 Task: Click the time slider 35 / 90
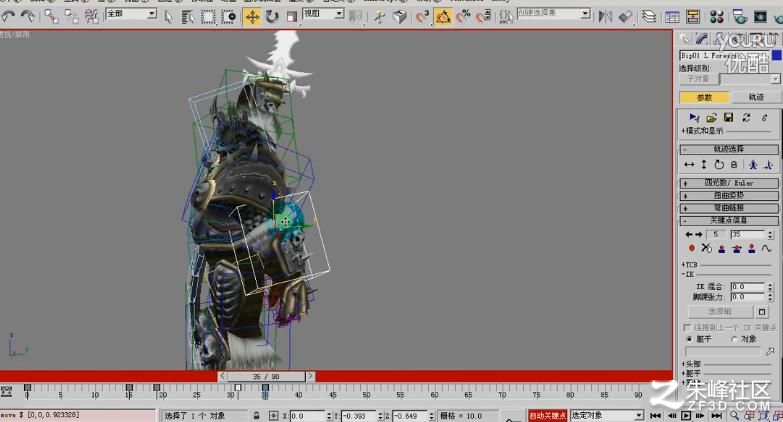[x=266, y=377]
